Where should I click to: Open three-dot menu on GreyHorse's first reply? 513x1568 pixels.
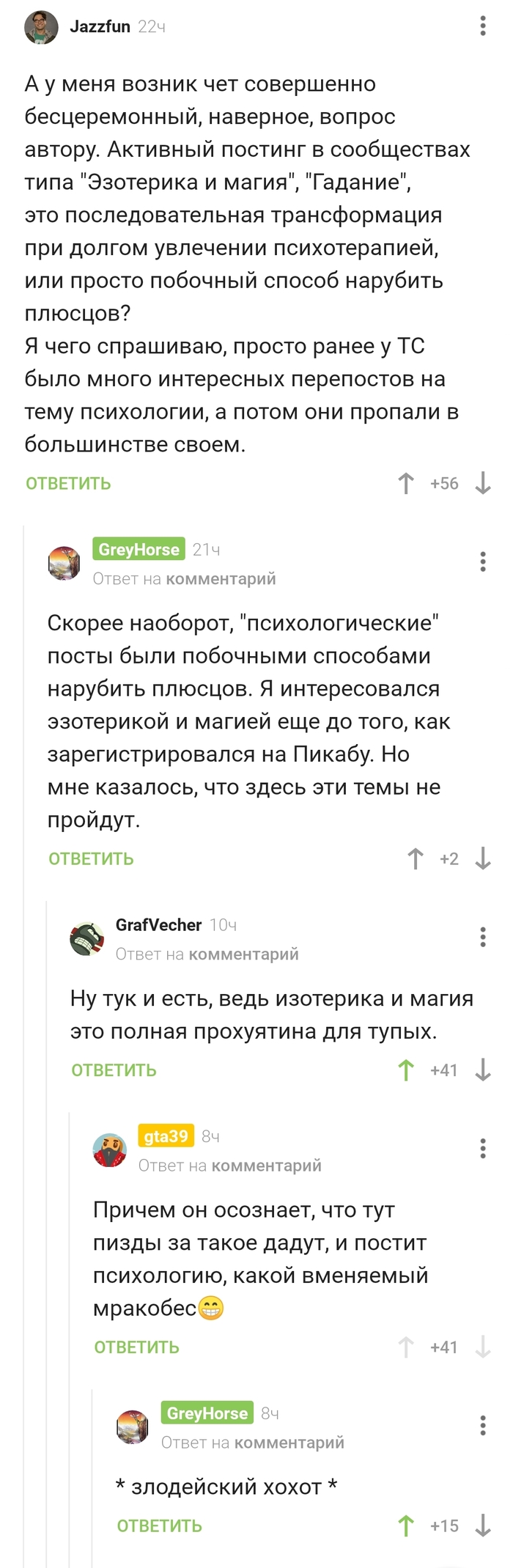[x=481, y=563]
